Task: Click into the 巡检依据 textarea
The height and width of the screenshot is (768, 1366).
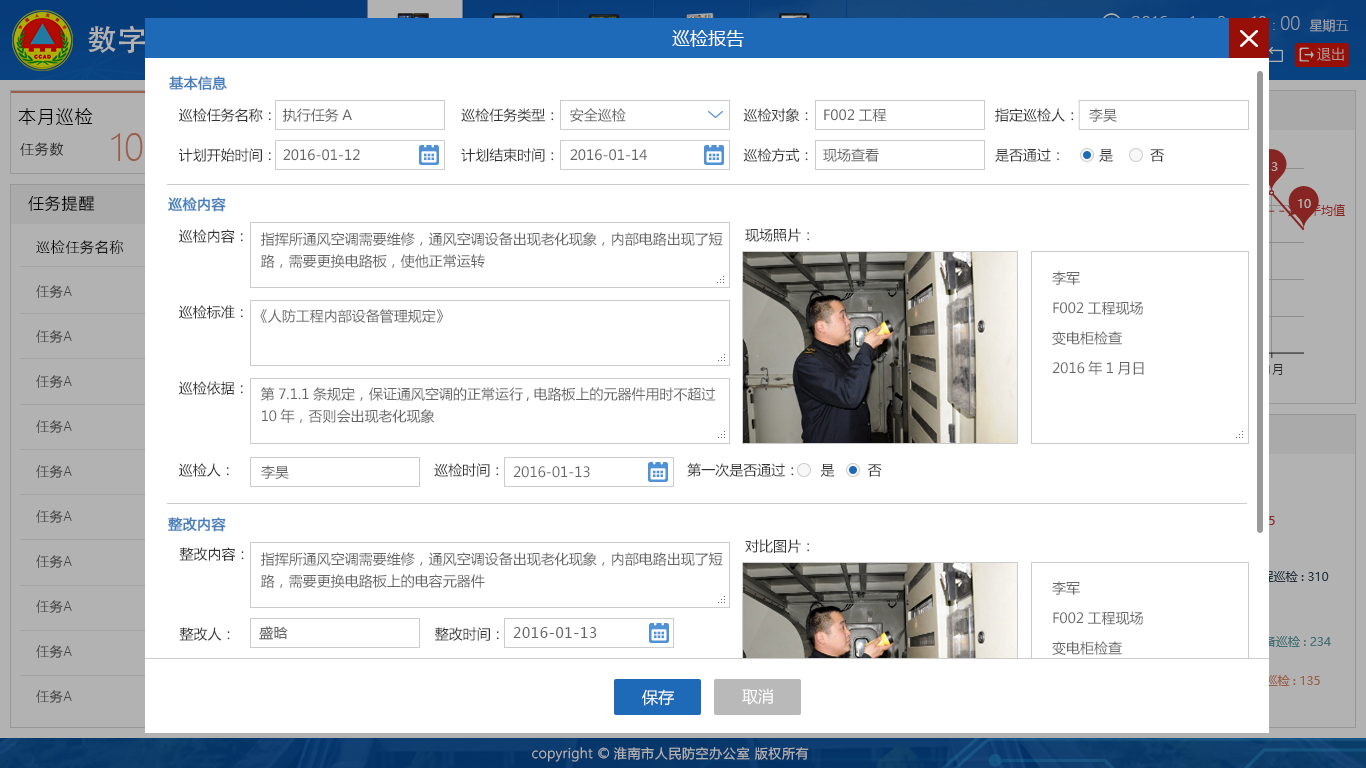Action: tap(490, 411)
